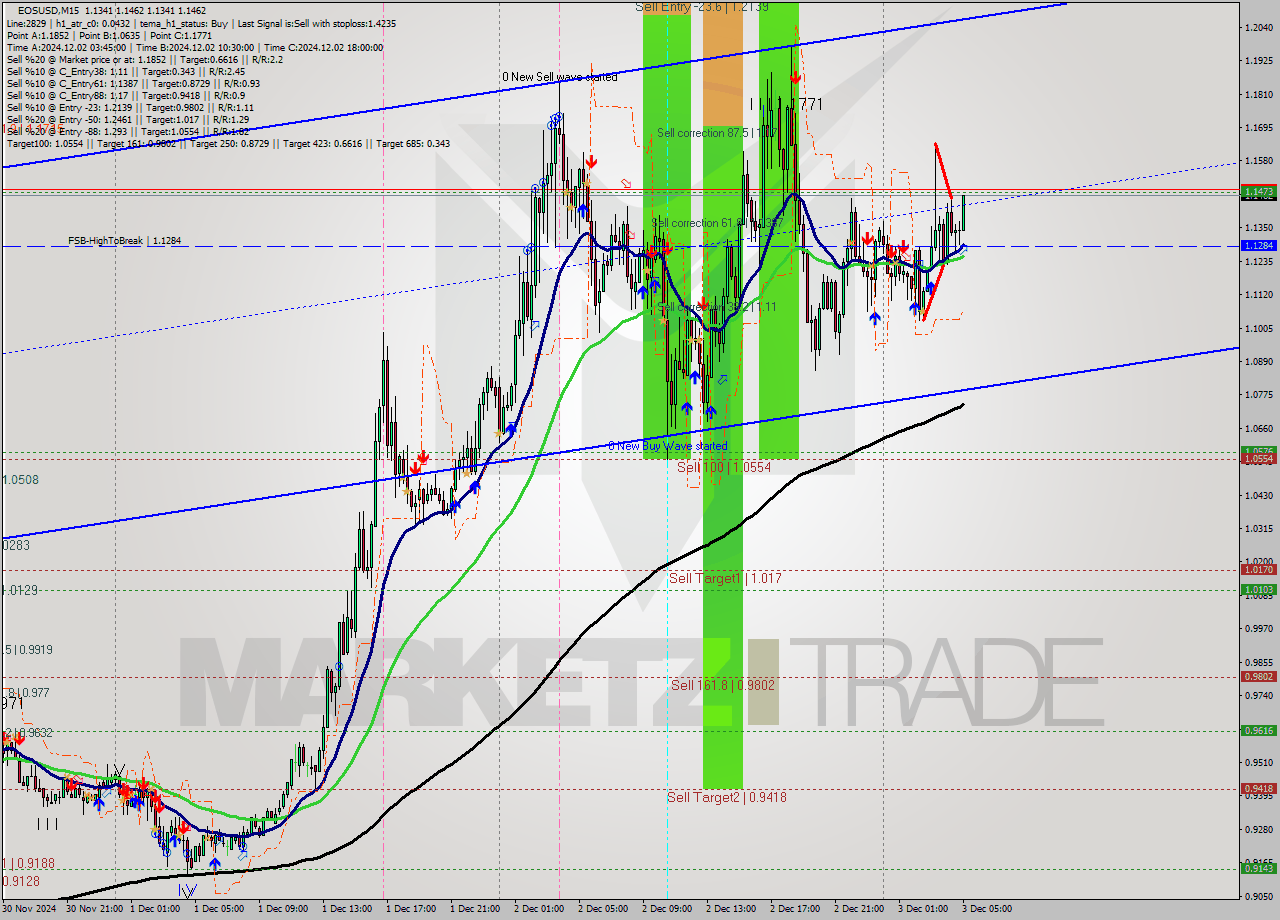
Task: Click the '1 Dec 13:00' time label
Action: (347, 909)
